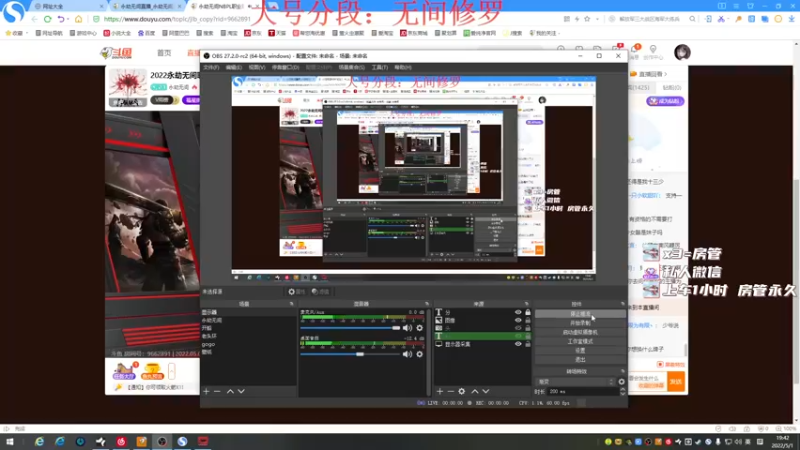
Task: Remove source using minus icon in Sources panel
Action: click(x=451, y=391)
